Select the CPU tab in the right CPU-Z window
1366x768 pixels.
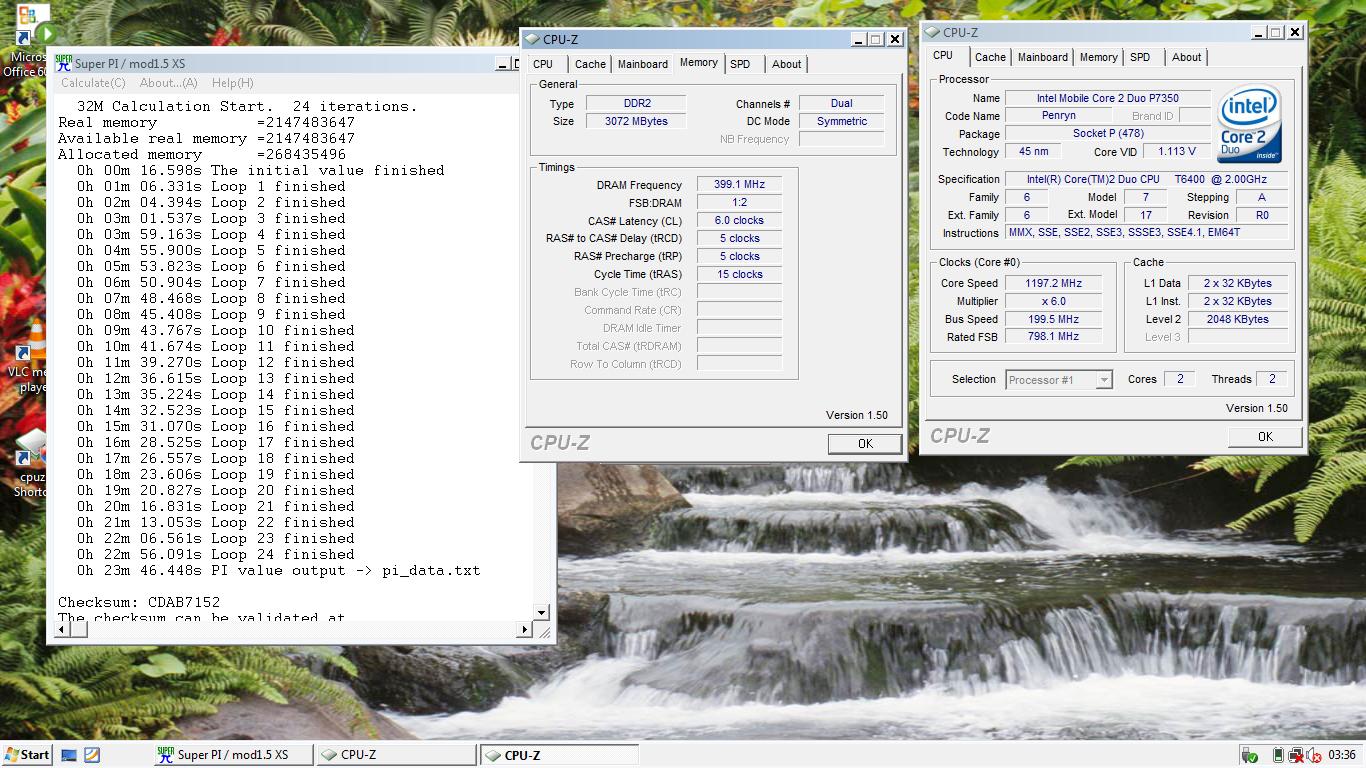coord(943,56)
